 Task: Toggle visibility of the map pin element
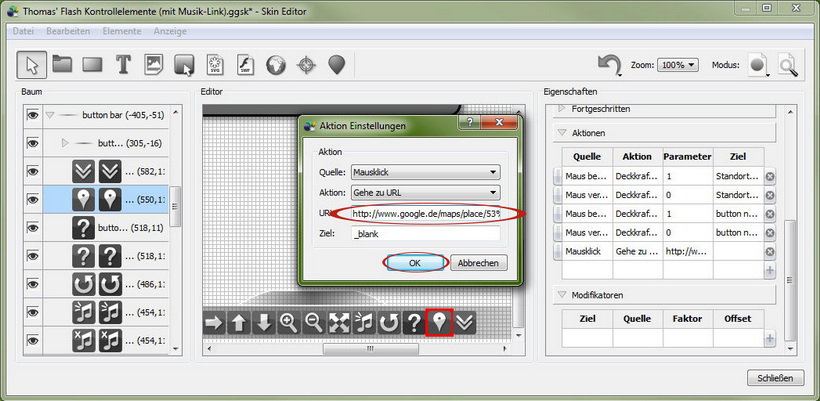point(32,199)
